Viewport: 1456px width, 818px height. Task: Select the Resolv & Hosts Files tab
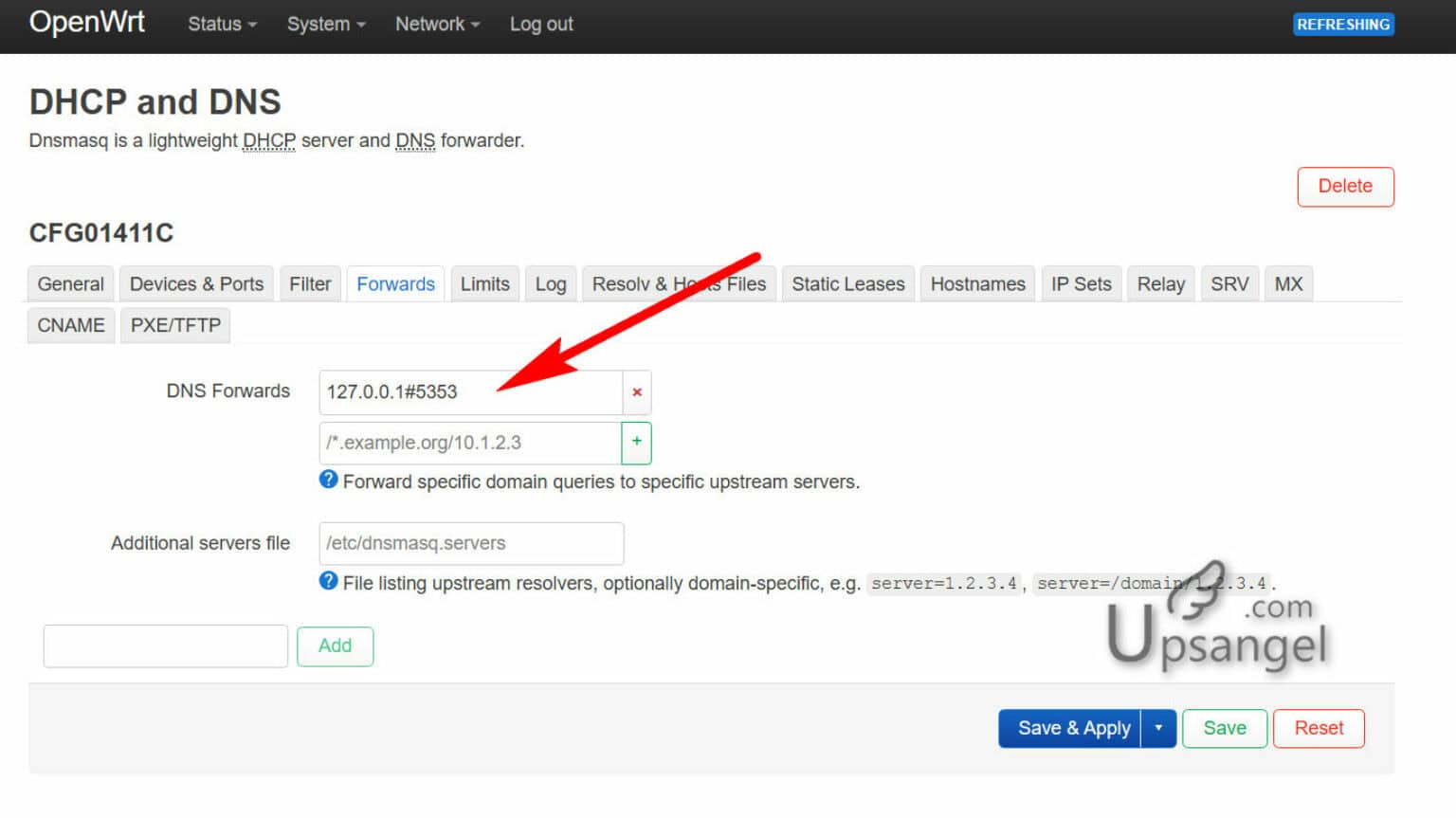click(679, 283)
